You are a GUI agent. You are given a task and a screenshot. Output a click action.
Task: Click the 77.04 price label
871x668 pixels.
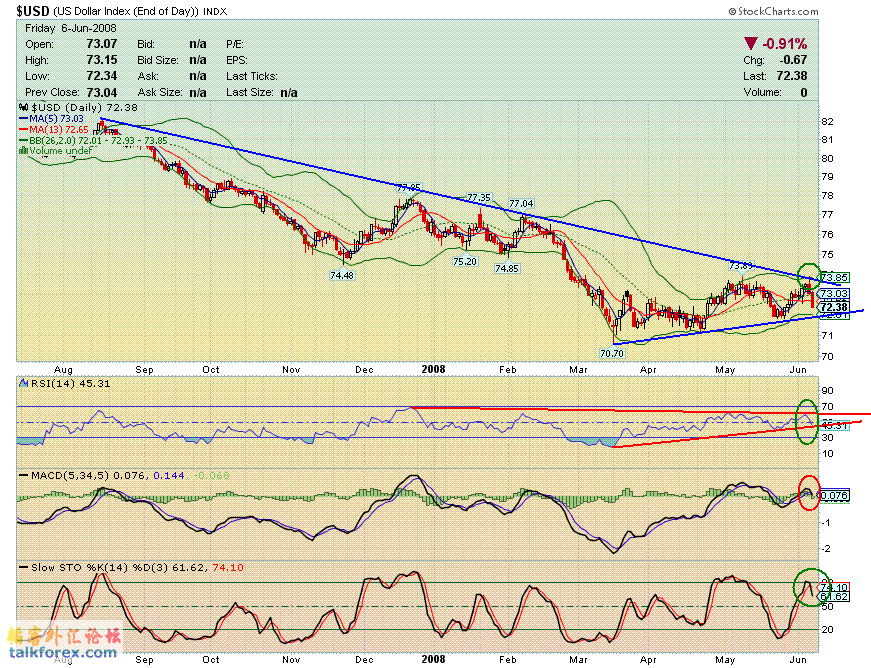click(521, 204)
